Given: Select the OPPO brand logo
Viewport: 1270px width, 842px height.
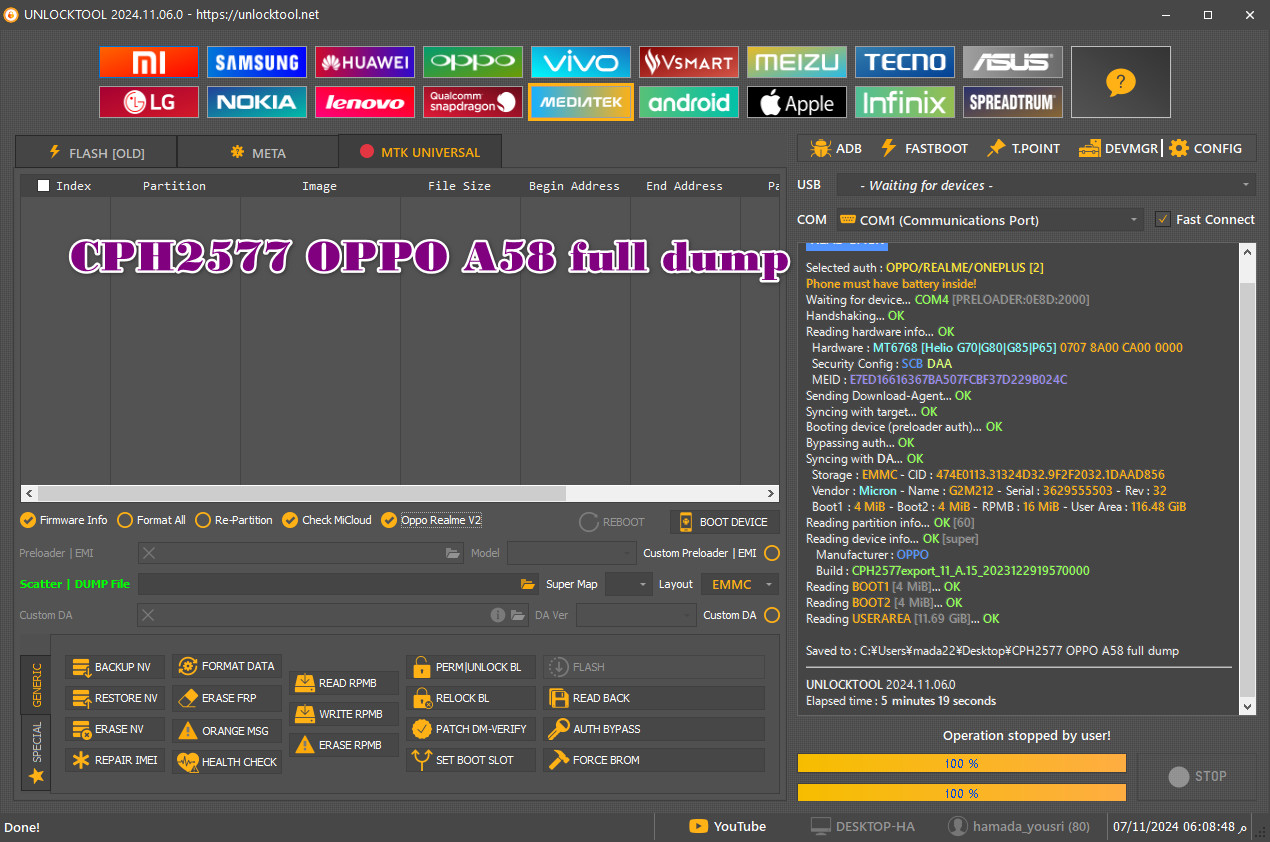Looking at the screenshot, I should pos(472,62).
